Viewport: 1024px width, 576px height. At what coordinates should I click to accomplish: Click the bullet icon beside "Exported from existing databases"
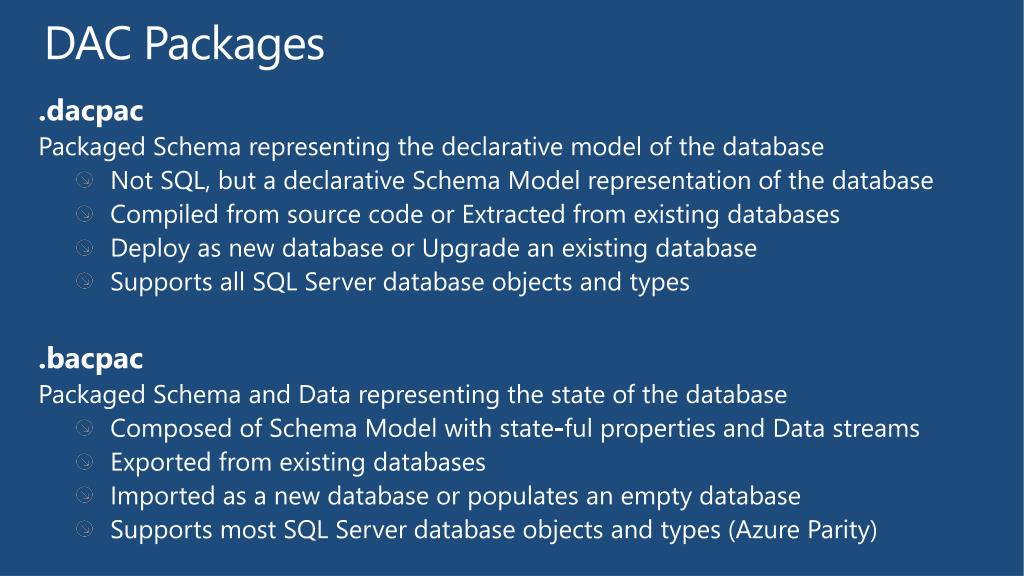84,462
